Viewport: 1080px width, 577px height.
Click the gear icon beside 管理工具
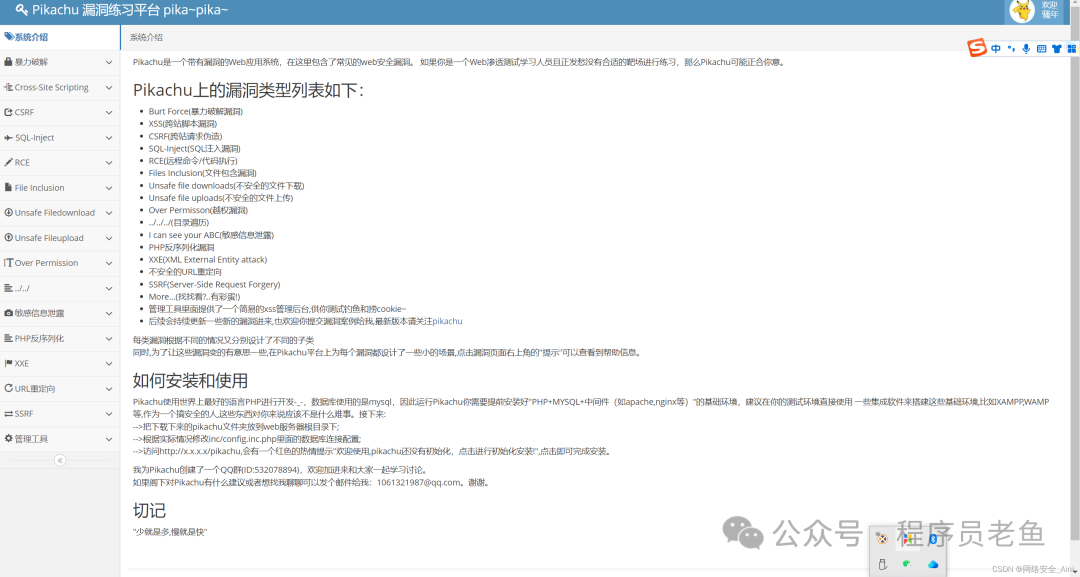pyautogui.click(x=8, y=439)
